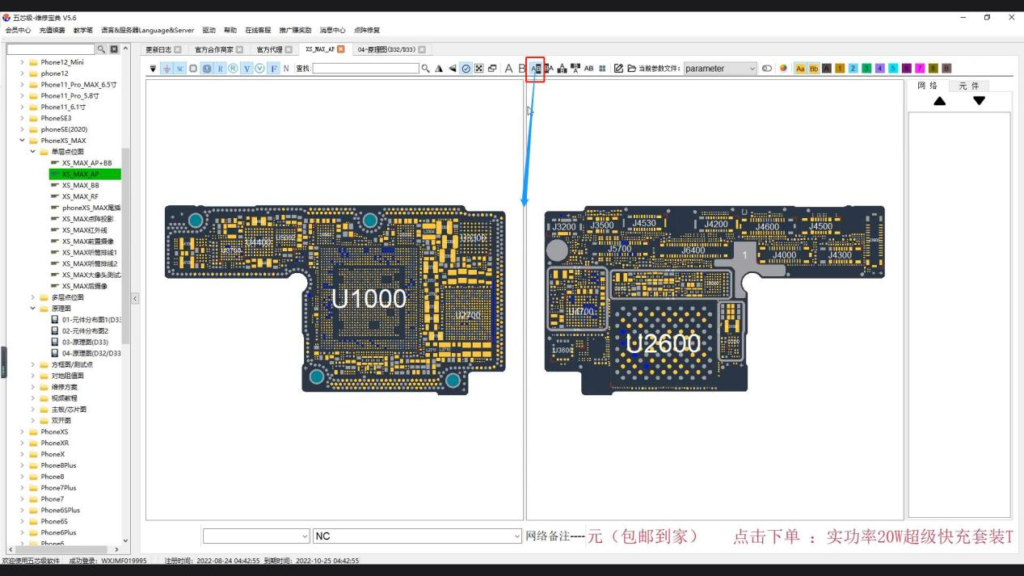Click the four-square grid toolbar icon
Viewport: 1024px width, 576px height.
pyautogui.click(x=602, y=69)
